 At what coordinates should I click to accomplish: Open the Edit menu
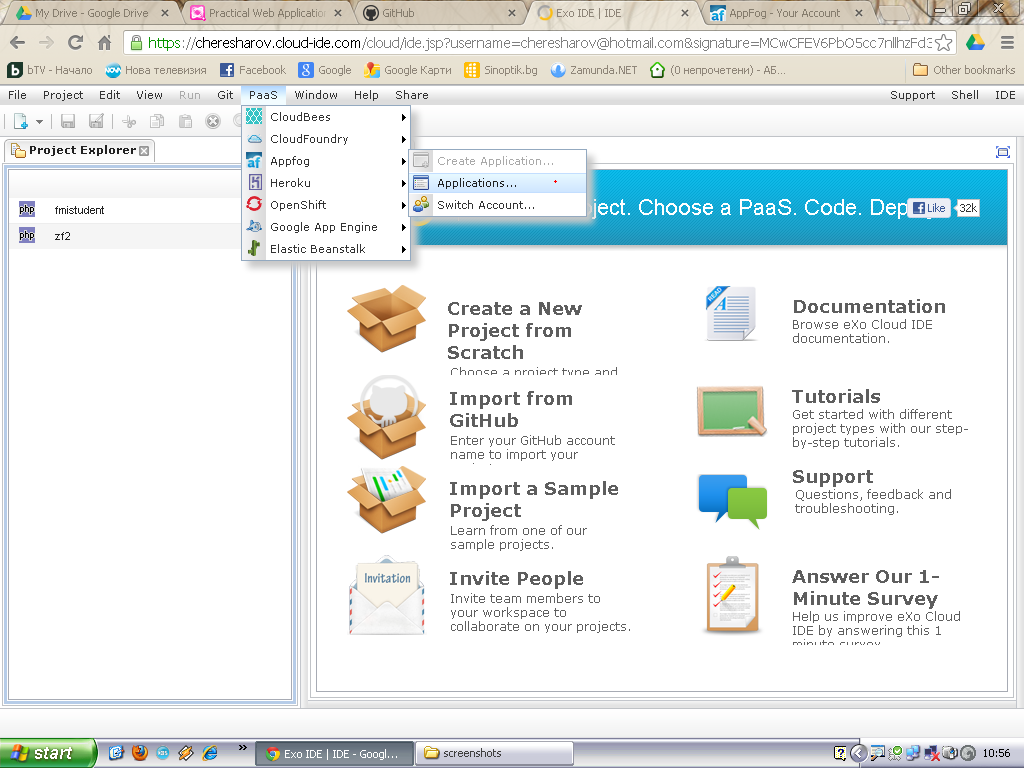tap(109, 95)
